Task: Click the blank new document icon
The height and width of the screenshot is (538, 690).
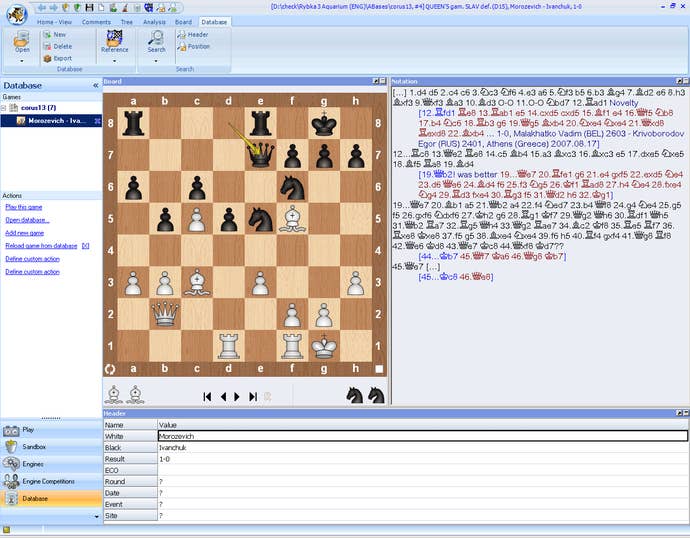Action: [x=101, y=7]
